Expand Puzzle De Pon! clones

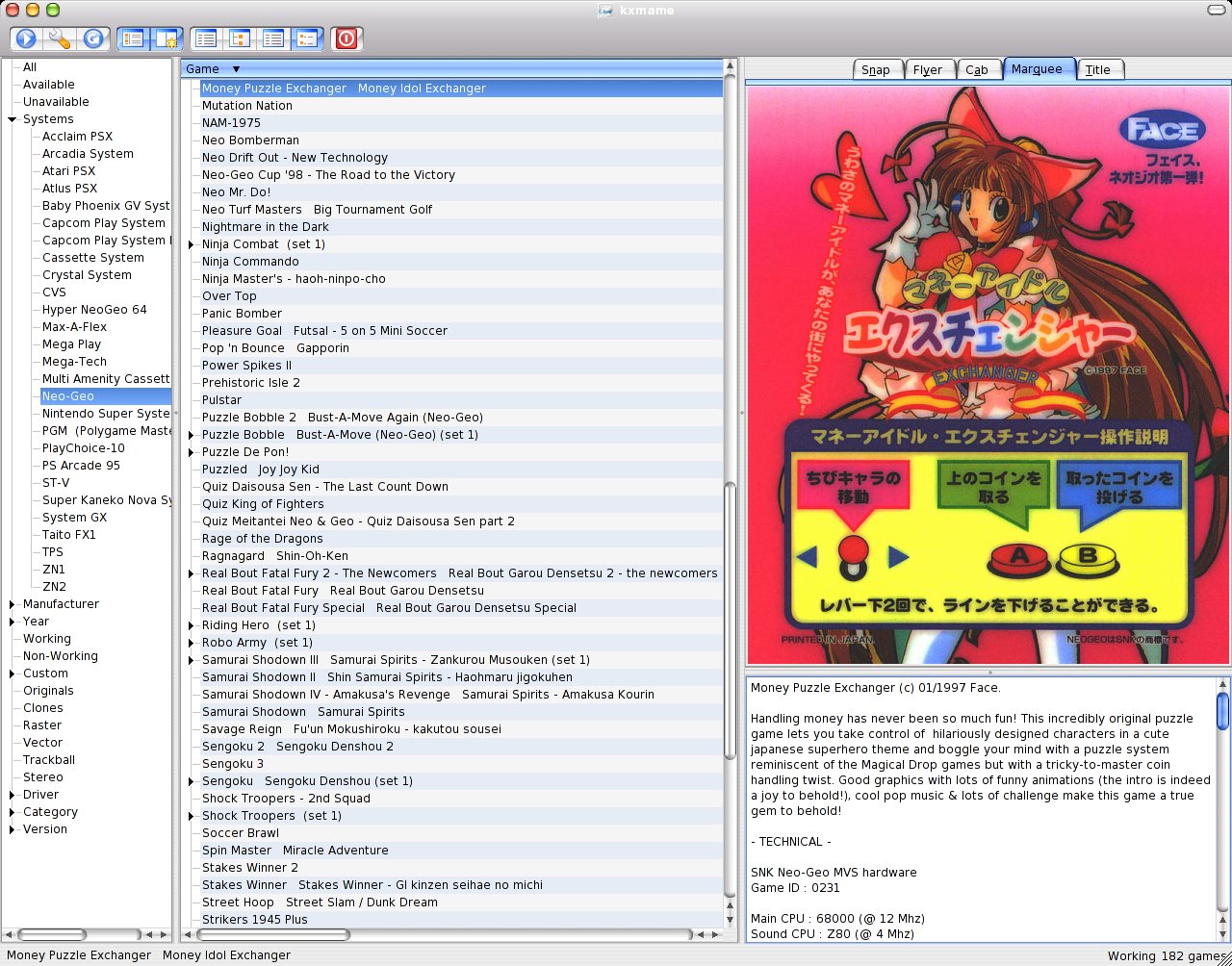click(x=192, y=452)
